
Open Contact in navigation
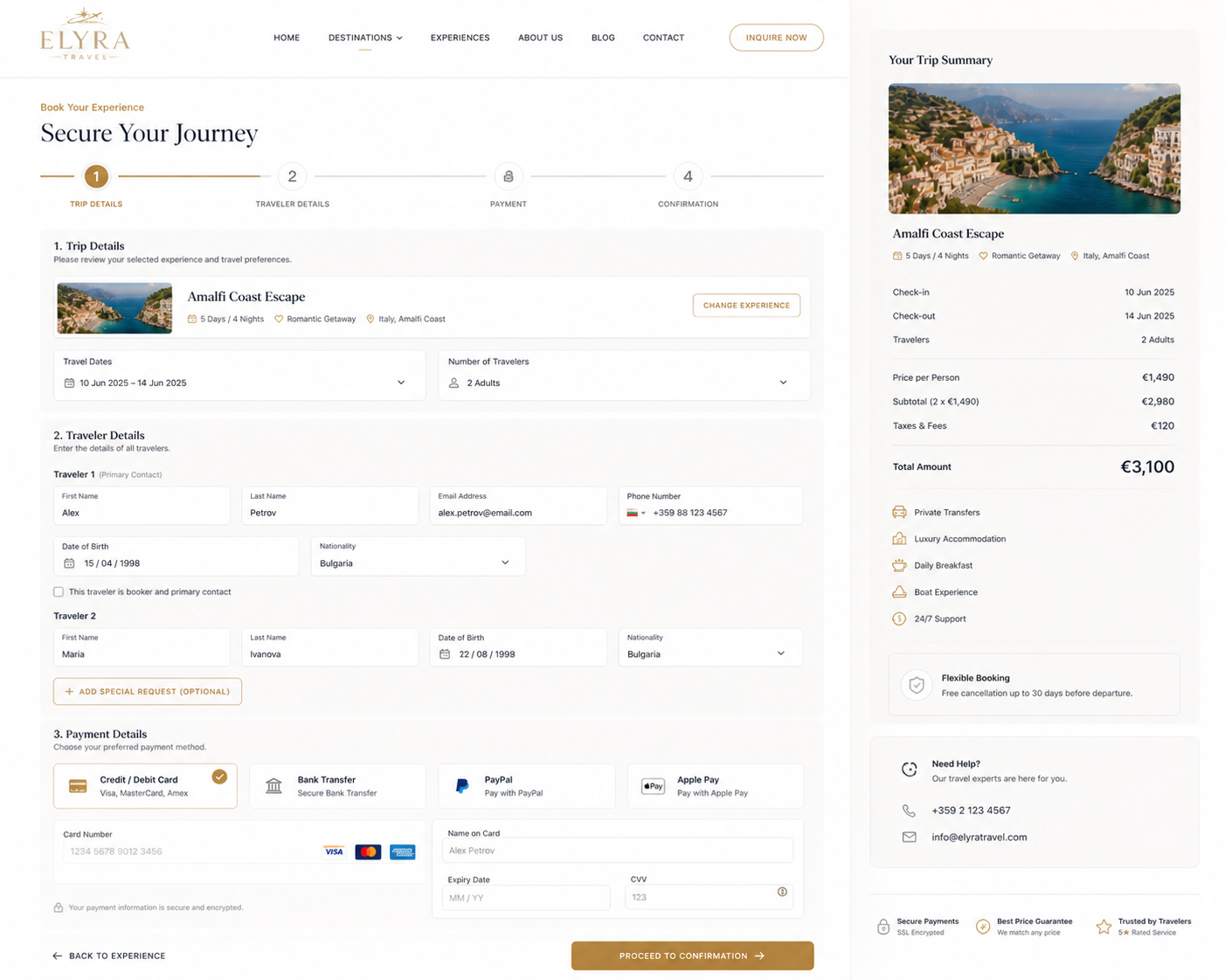coord(663,38)
